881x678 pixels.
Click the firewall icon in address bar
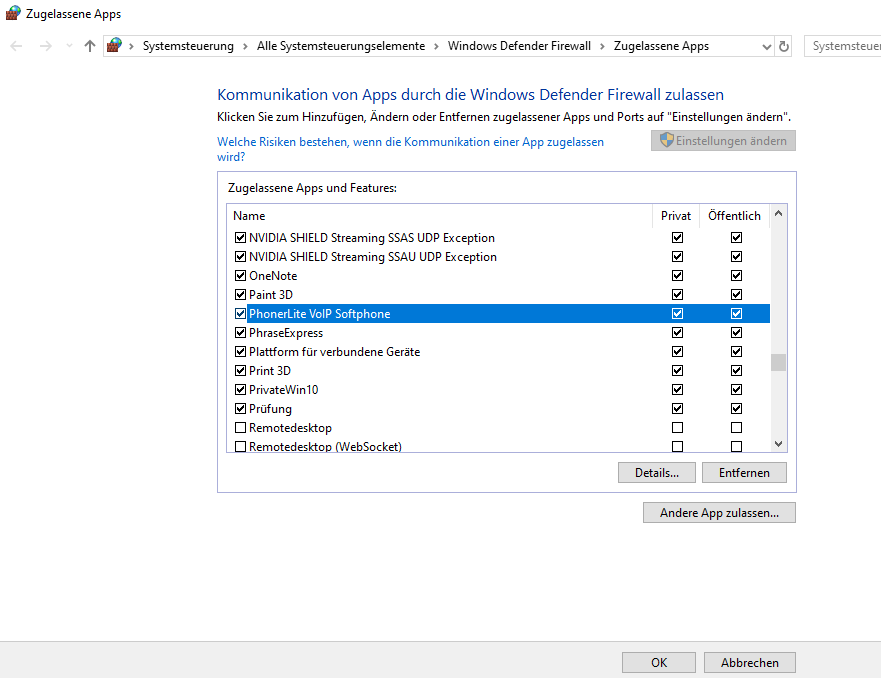(115, 45)
